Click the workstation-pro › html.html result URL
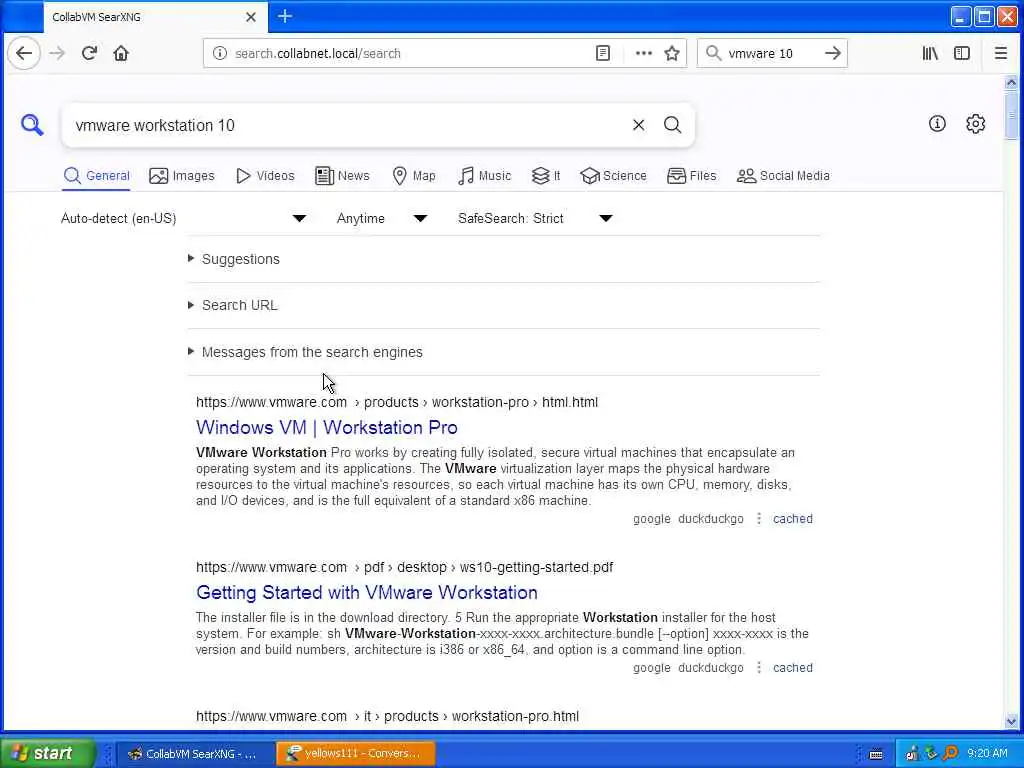 (x=396, y=402)
